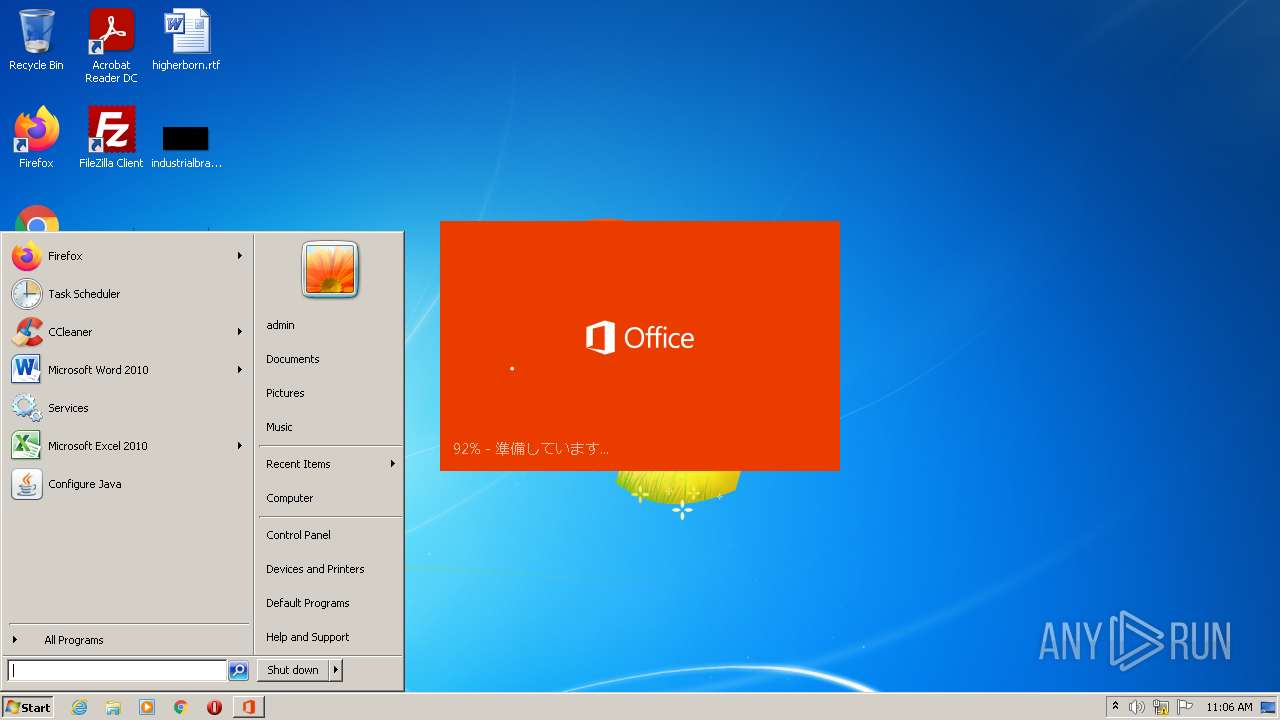The image size is (1280, 720).
Task: Open Computer from the Start menu
Action: coord(289,498)
